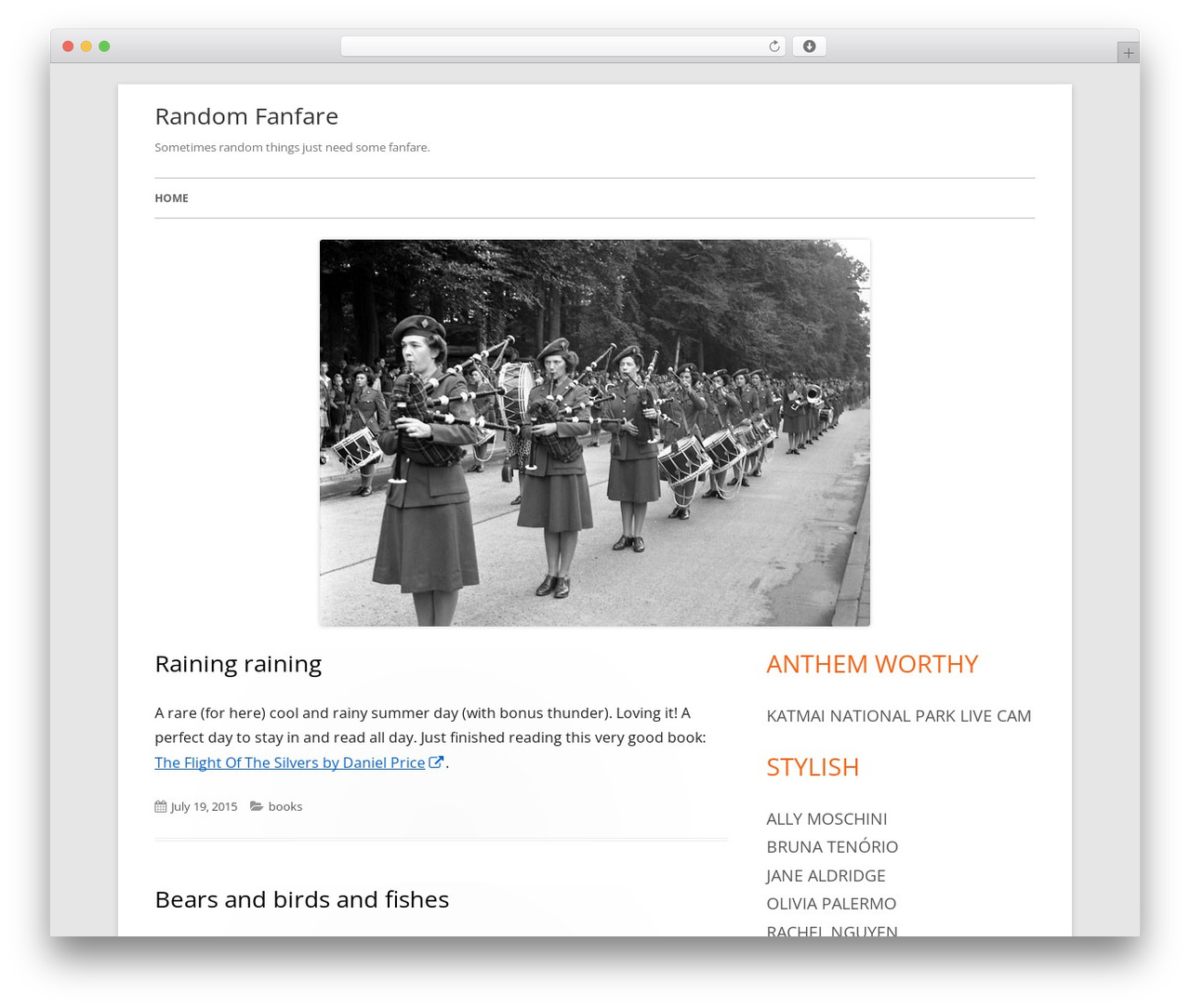The image size is (1190, 1008).
Task: Open the HOME menu item
Action: click(171, 198)
